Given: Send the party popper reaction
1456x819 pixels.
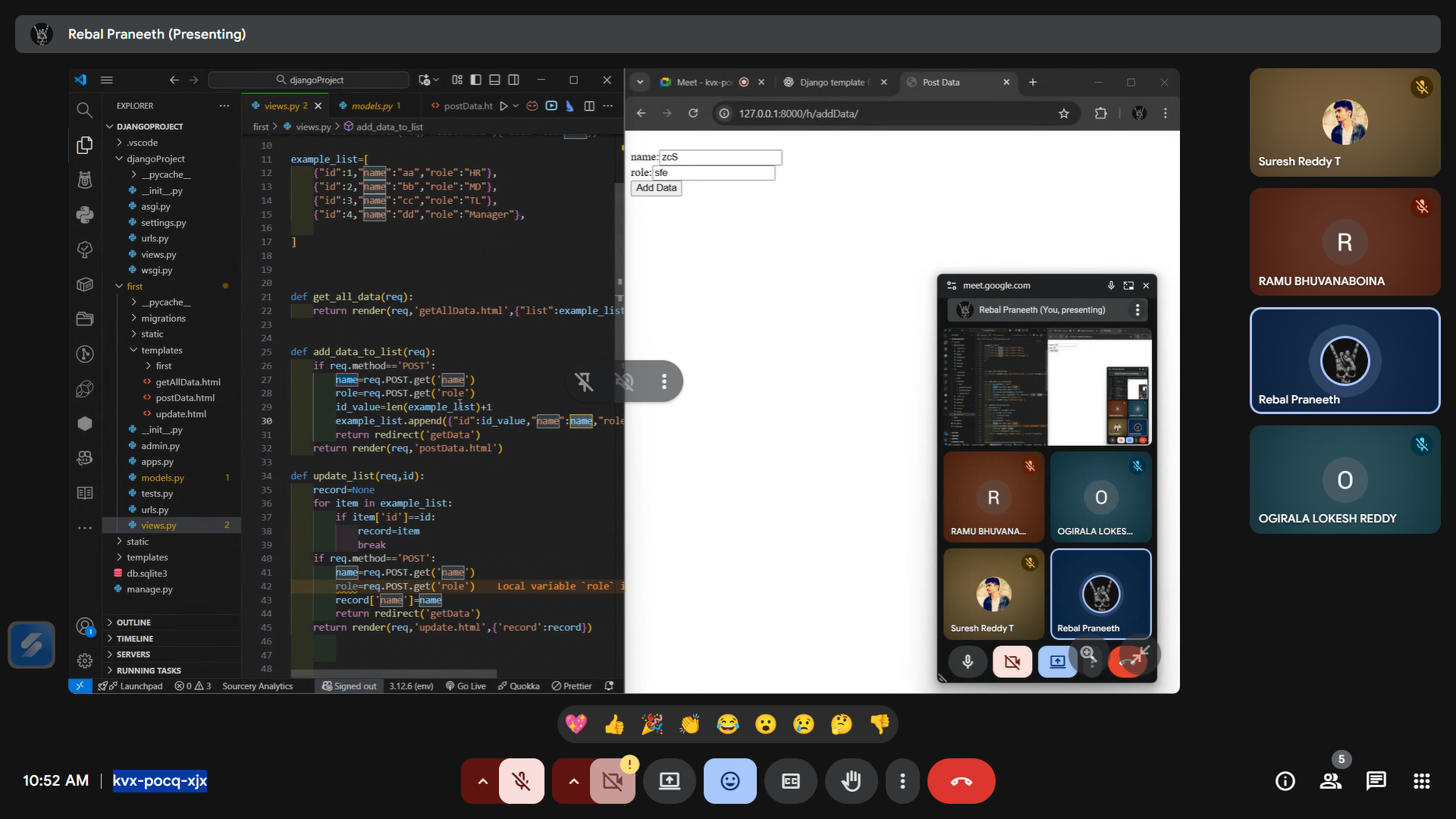Looking at the screenshot, I should pyautogui.click(x=652, y=725).
